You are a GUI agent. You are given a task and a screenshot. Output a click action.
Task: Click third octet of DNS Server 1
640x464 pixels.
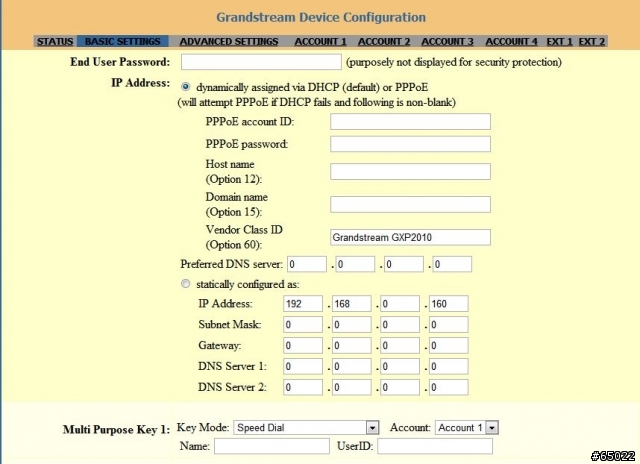click(x=400, y=366)
